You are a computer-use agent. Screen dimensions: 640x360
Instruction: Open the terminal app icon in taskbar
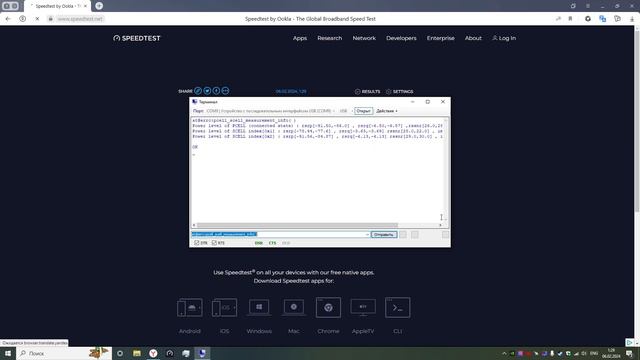point(202,353)
